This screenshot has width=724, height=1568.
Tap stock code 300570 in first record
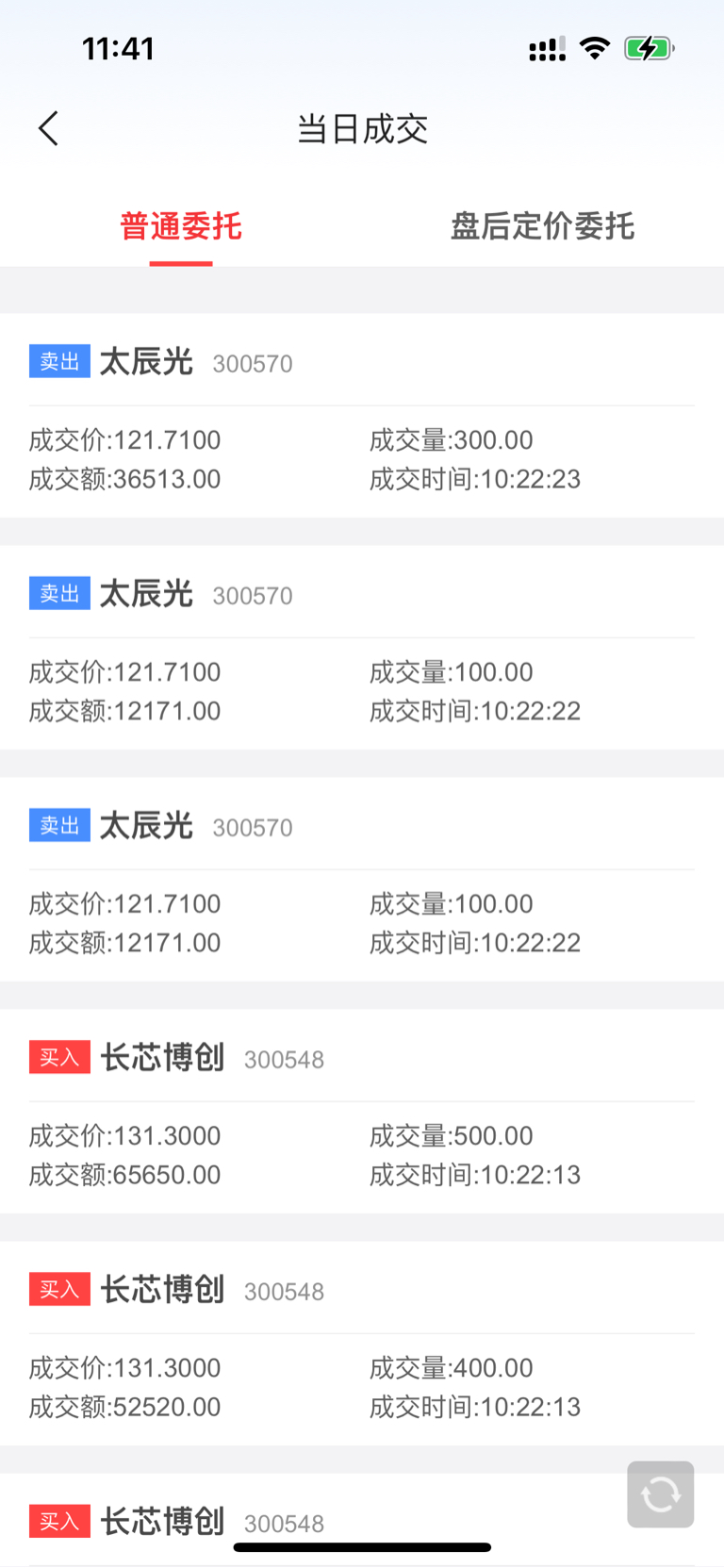[253, 364]
